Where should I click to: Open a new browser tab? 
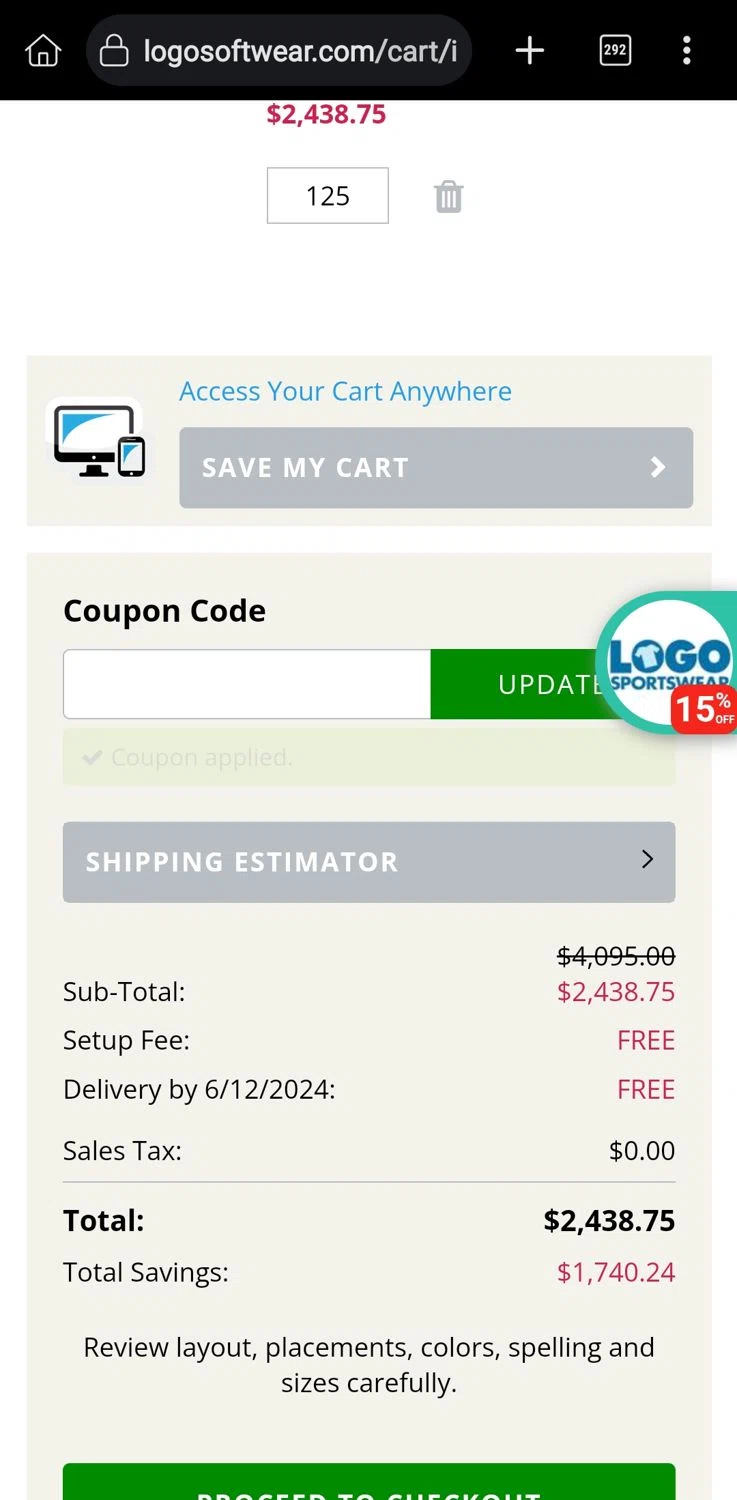529,50
